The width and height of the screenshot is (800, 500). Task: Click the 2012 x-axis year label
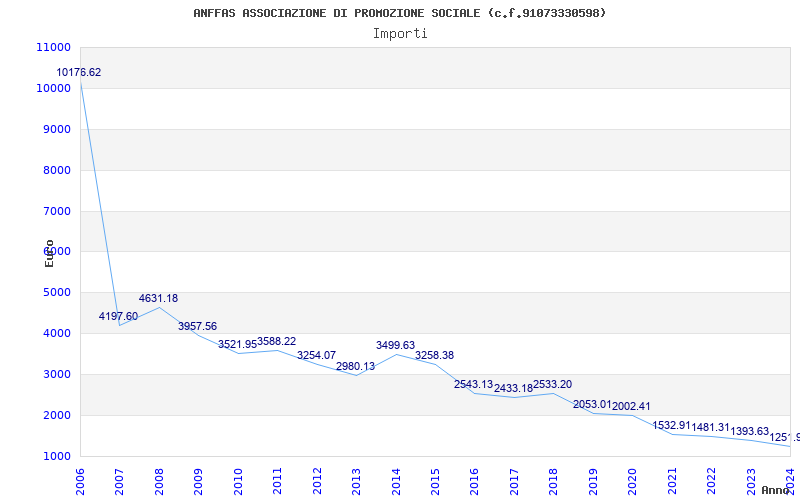click(317, 481)
